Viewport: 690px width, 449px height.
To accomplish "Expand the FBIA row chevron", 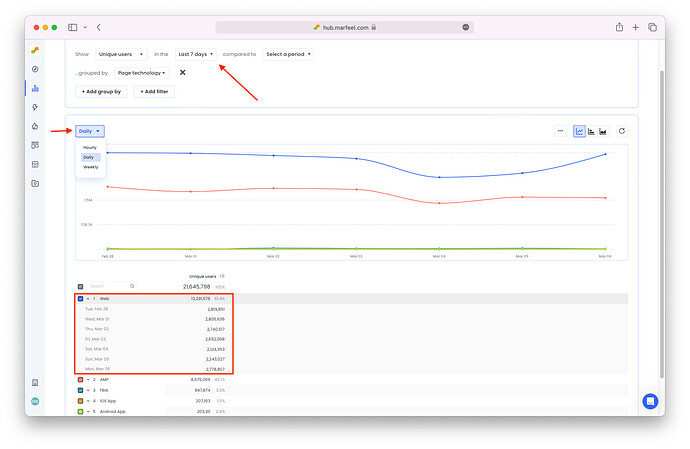I will coord(88,390).
